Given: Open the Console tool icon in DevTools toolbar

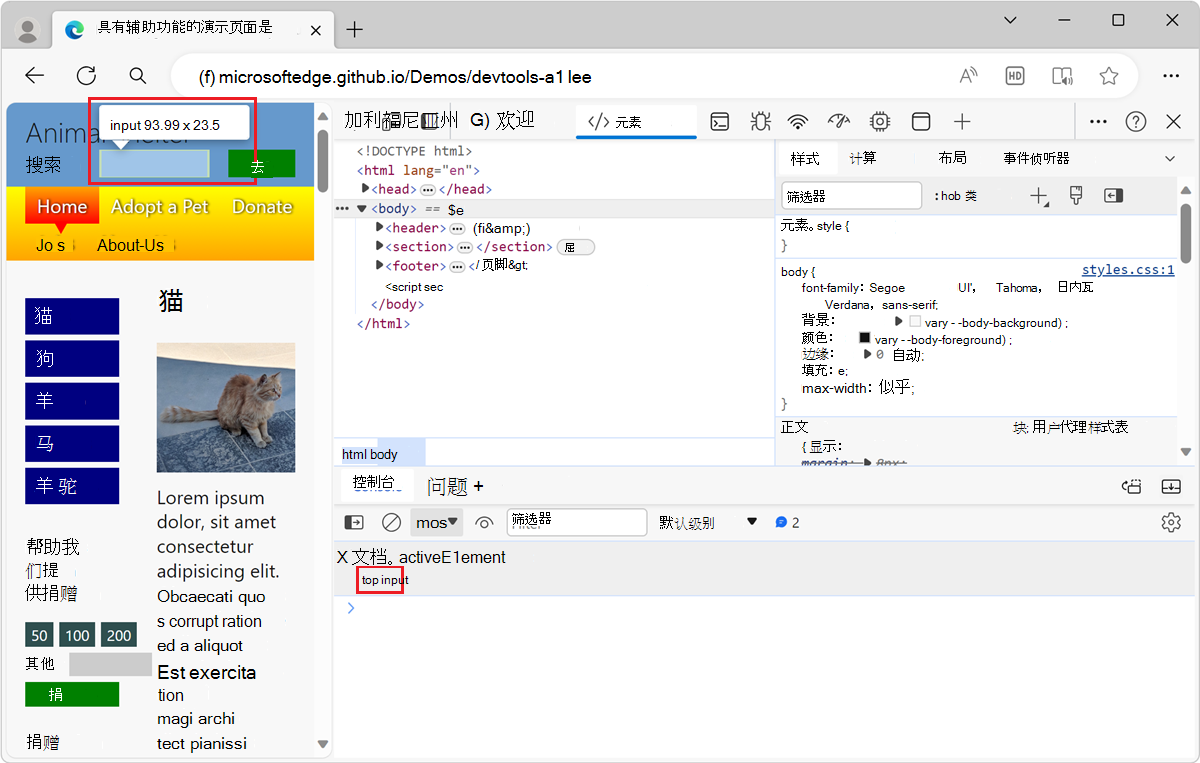Looking at the screenshot, I should pyautogui.click(x=720, y=122).
